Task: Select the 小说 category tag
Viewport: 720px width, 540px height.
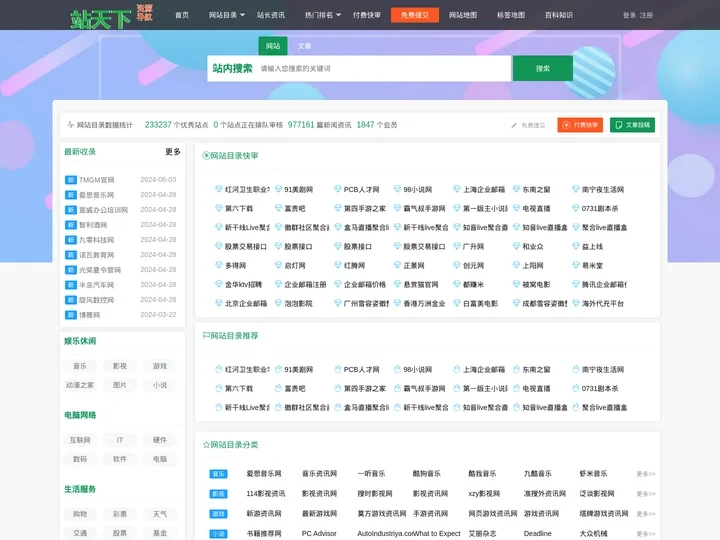Action: [x=160, y=385]
